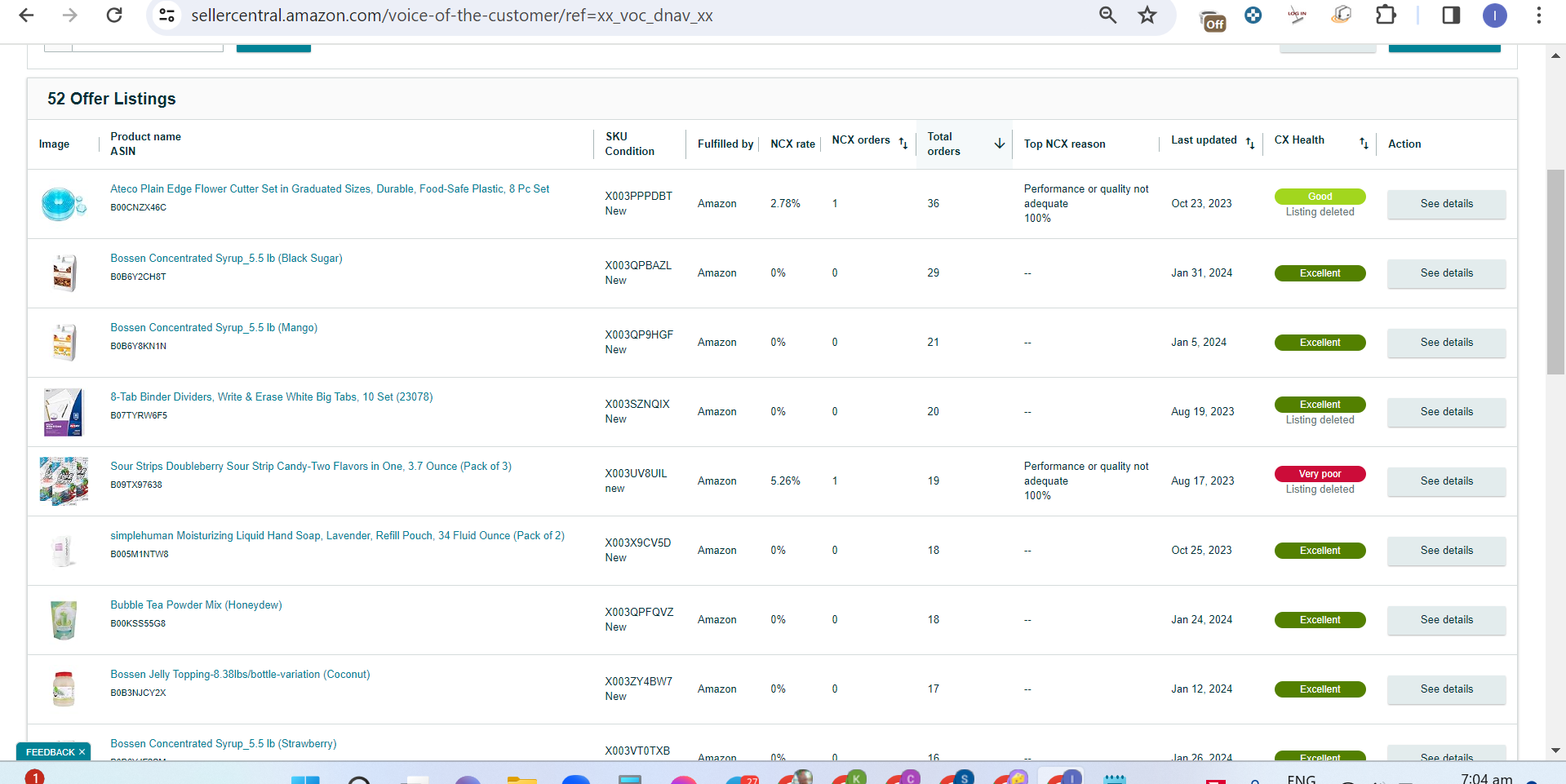
Task: Click the address bar URL
Action: 452,16
